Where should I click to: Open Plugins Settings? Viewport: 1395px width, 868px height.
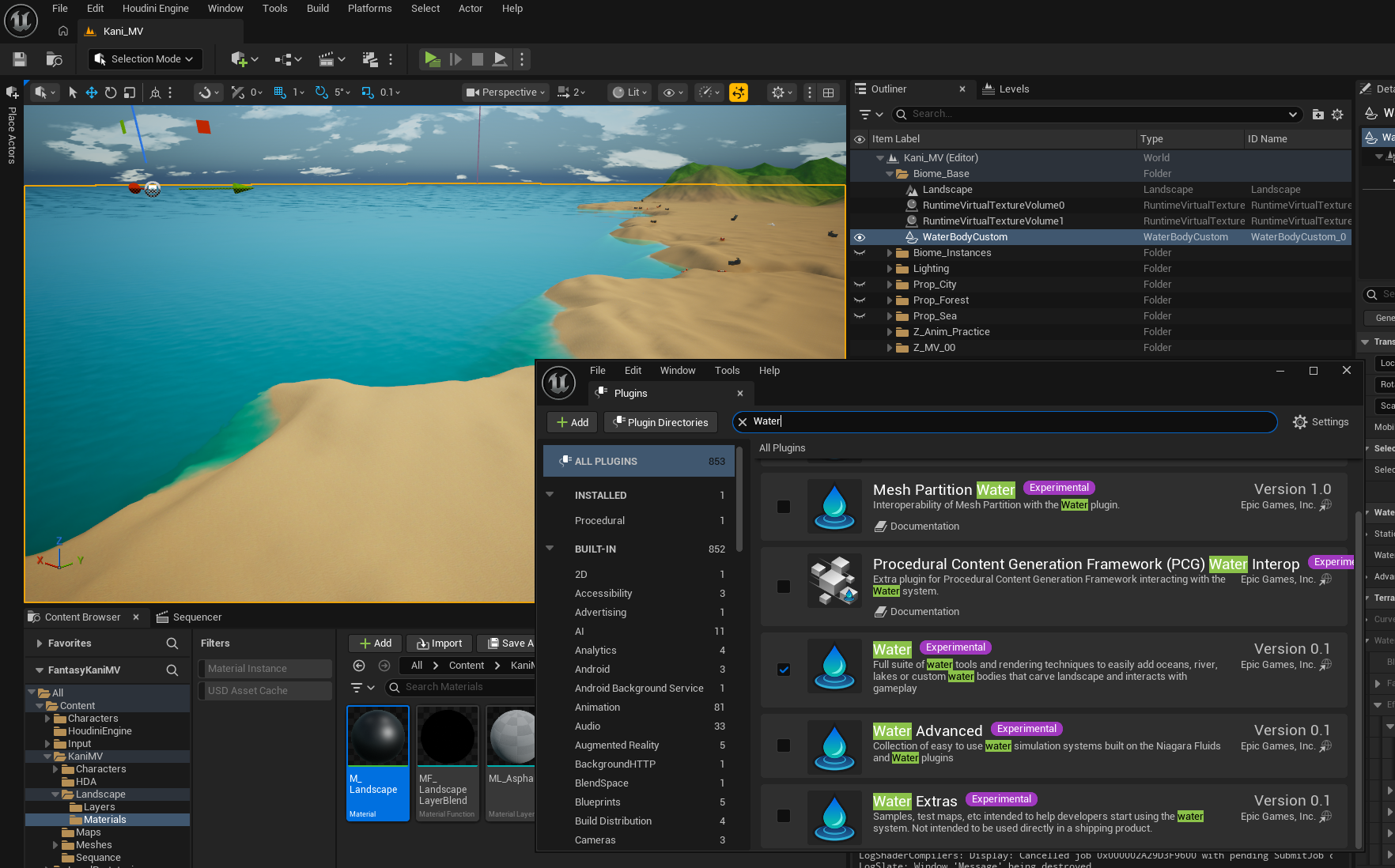point(1321,422)
